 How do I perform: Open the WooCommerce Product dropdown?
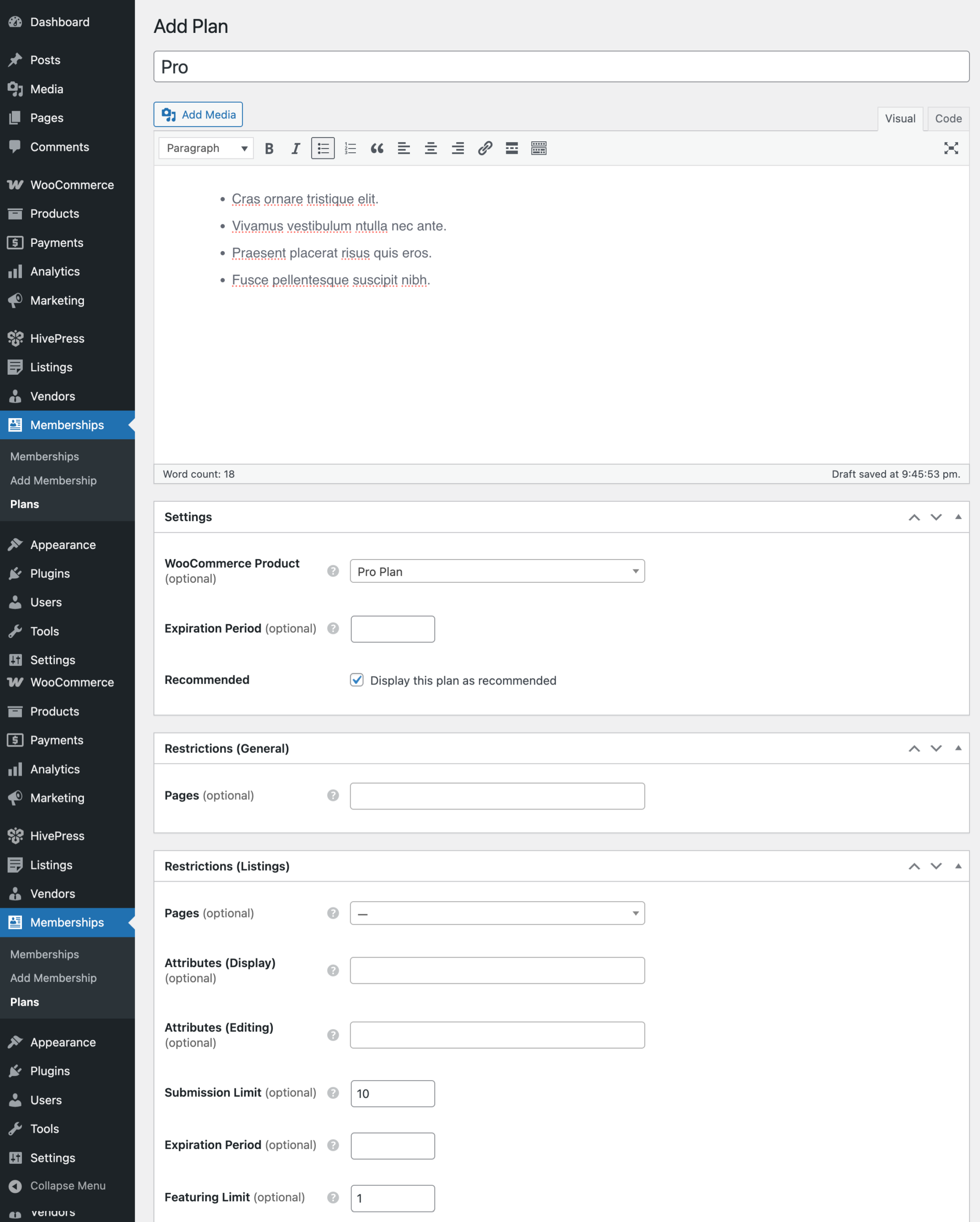click(x=497, y=571)
